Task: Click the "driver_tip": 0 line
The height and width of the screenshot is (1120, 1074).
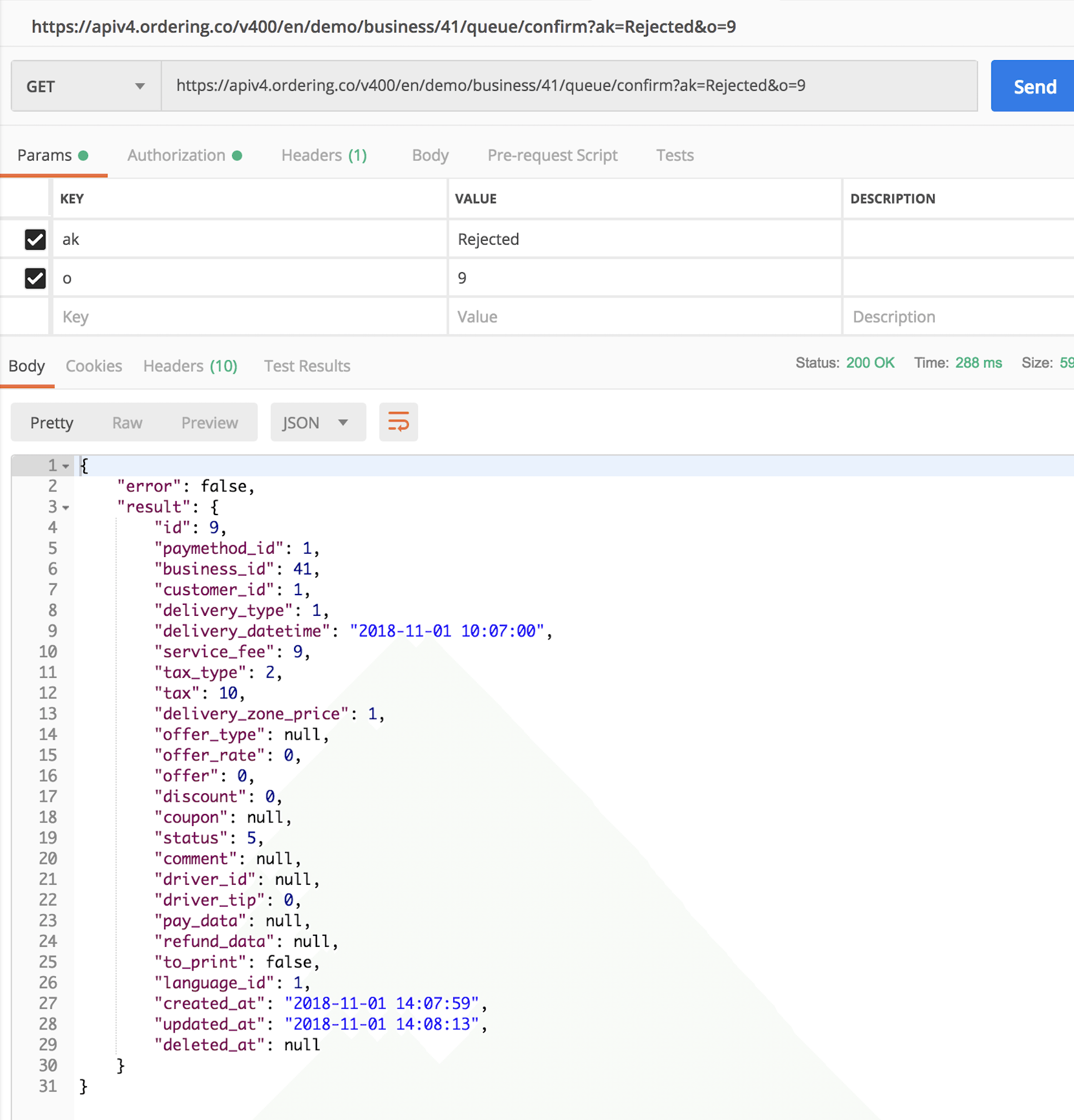Action: coord(227,900)
